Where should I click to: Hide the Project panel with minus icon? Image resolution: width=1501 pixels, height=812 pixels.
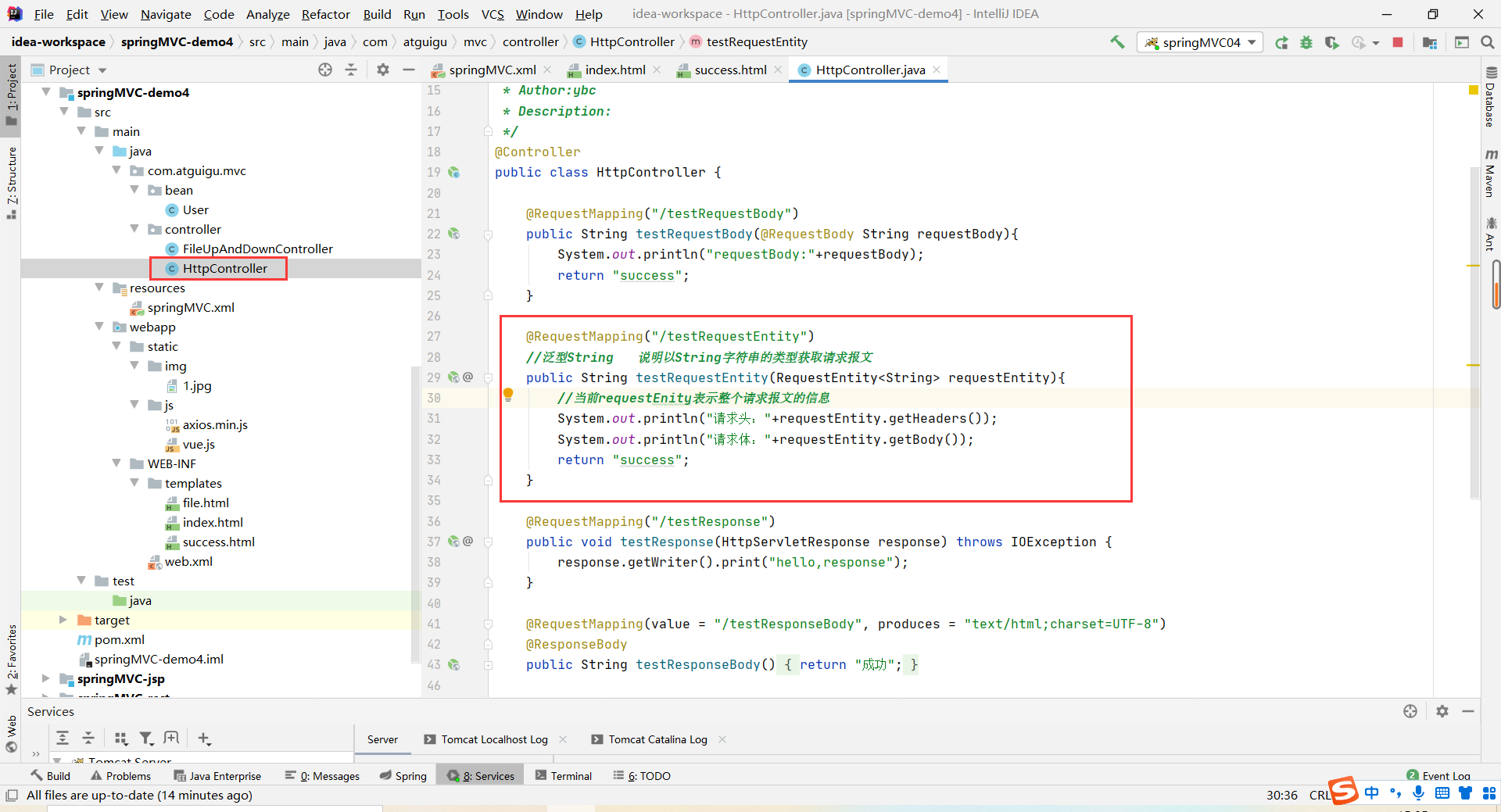click(x=408, y=70)
